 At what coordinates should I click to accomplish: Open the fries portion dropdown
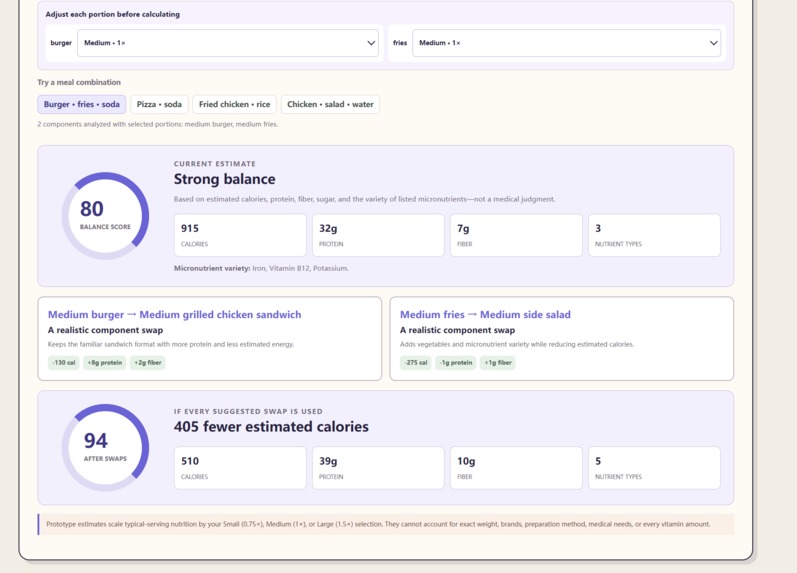pyautogui.click(x=566, y=43)
